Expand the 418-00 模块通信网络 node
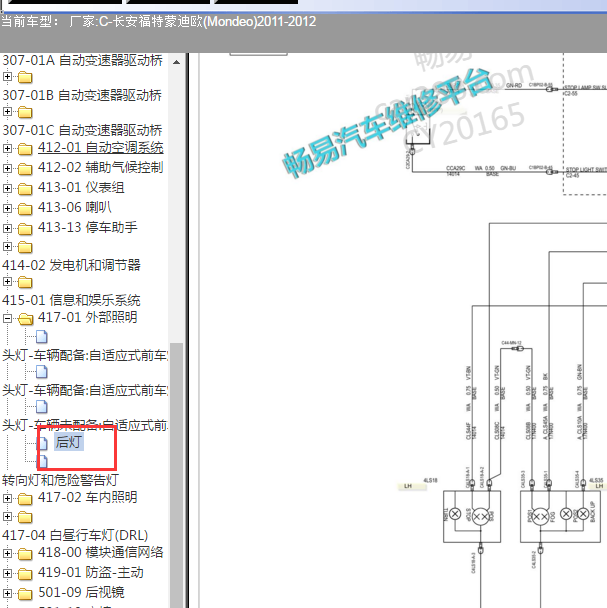 [7, 553]
